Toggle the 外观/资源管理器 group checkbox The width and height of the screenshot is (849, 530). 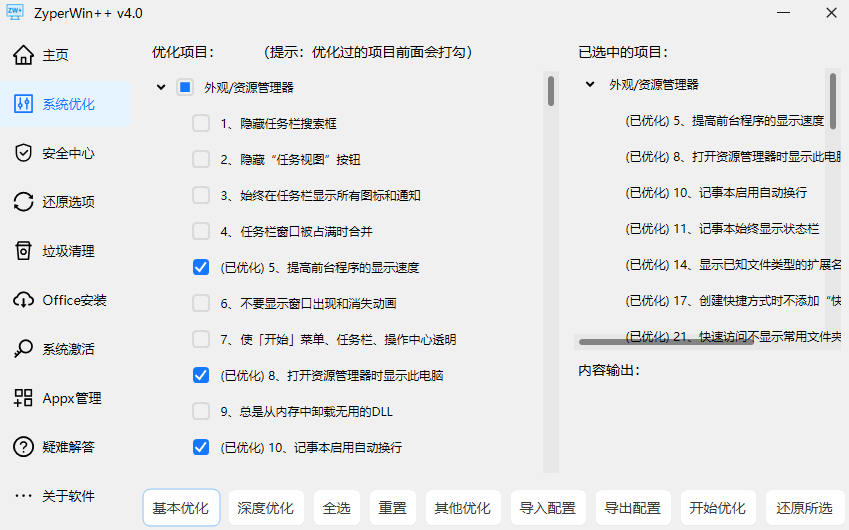(x=185, y=87)
